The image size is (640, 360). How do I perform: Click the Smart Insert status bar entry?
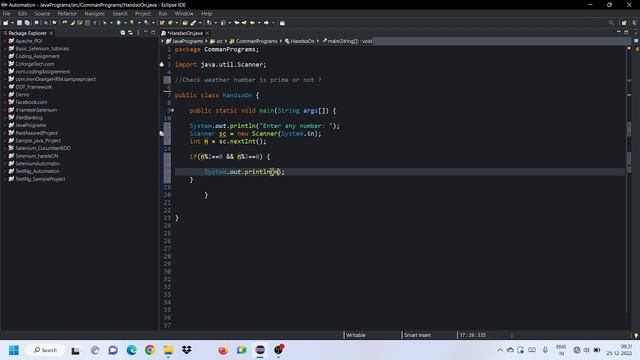tap(417, 335)
